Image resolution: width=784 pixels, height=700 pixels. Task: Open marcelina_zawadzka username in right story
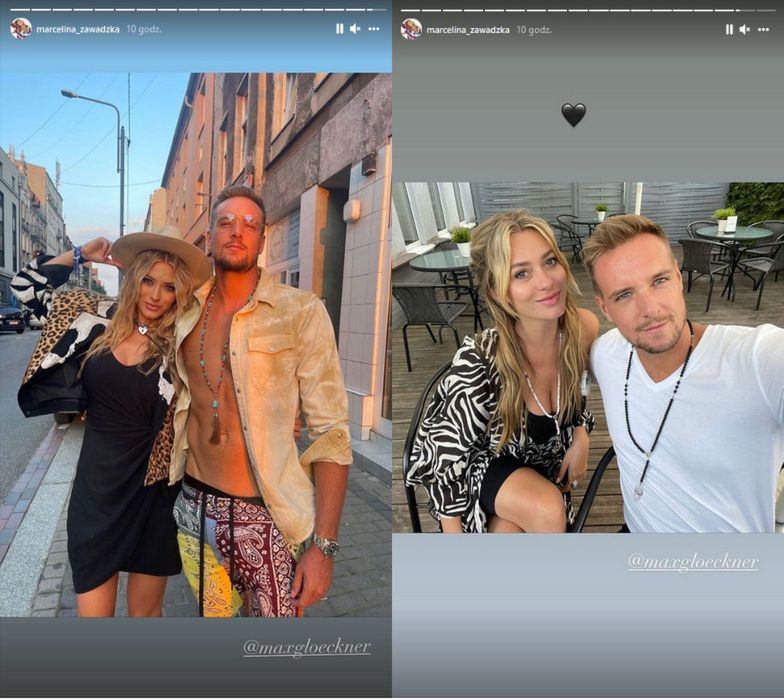(x=468, y=30)
